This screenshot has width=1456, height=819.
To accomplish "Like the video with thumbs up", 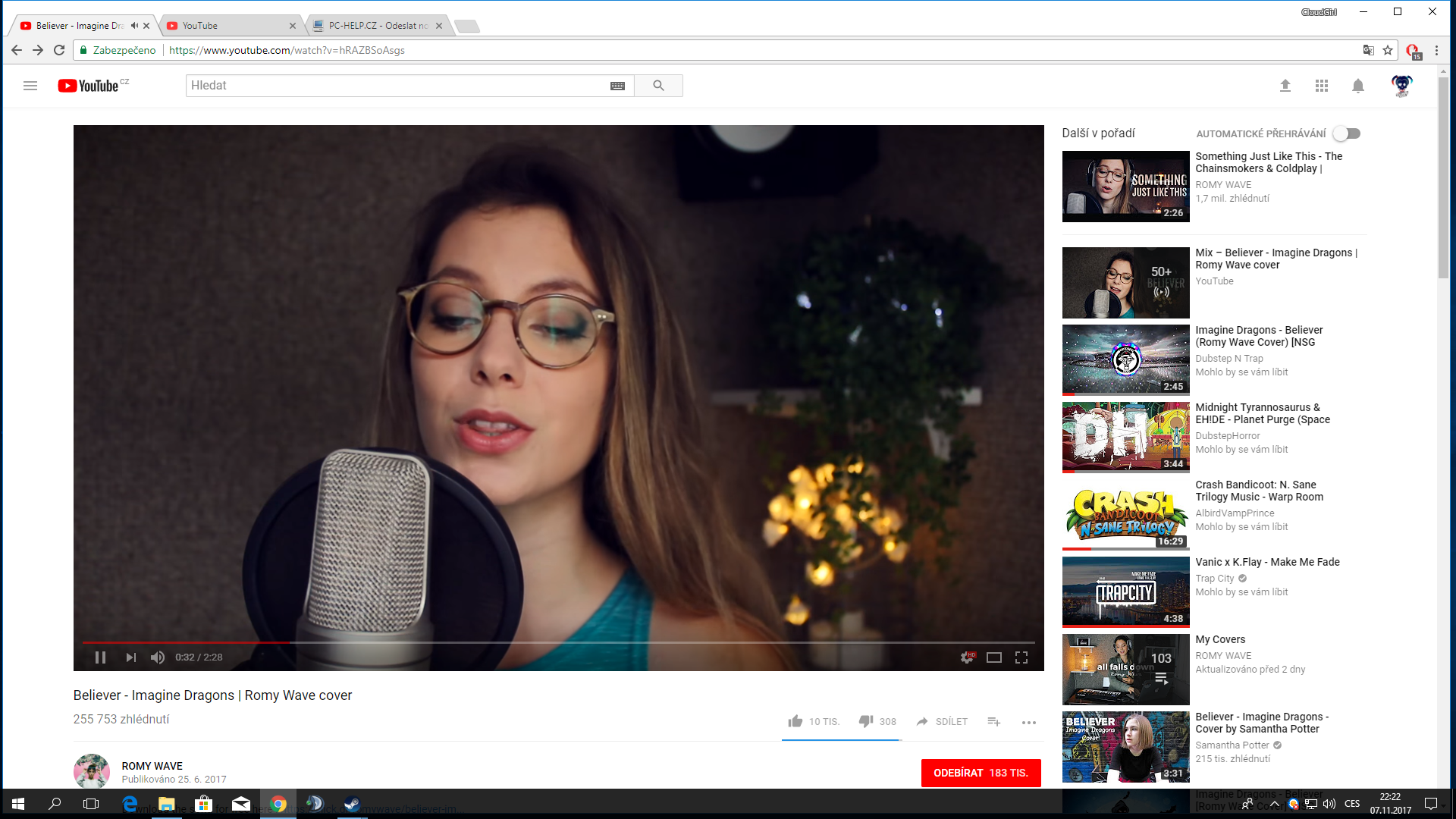I will pos(795,721).
